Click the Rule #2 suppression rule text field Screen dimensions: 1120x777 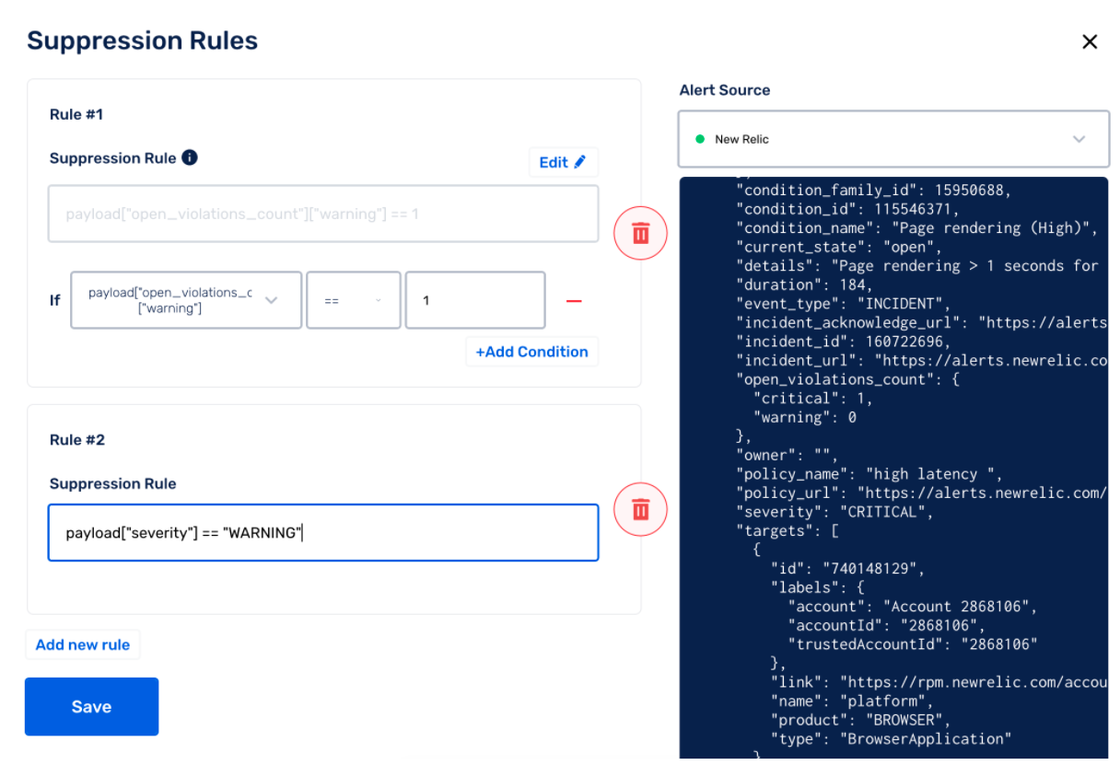click(x=323, y=533)
